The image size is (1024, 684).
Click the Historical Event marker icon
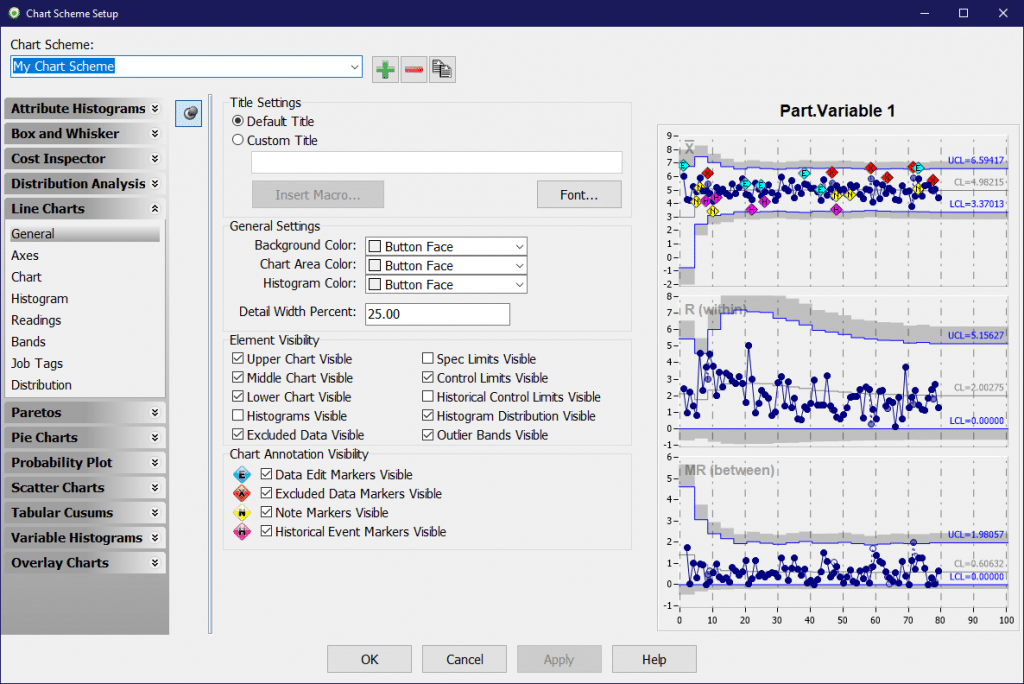[x=241, y=532]
